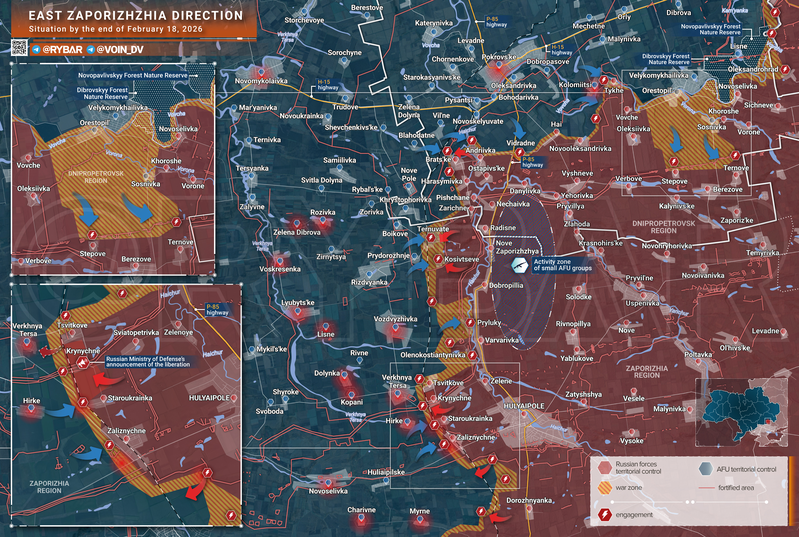This screenshot has height=537, width=799.
Task: Click the QR code in the header
Action: pyautogui.click(x=19, y=48)
